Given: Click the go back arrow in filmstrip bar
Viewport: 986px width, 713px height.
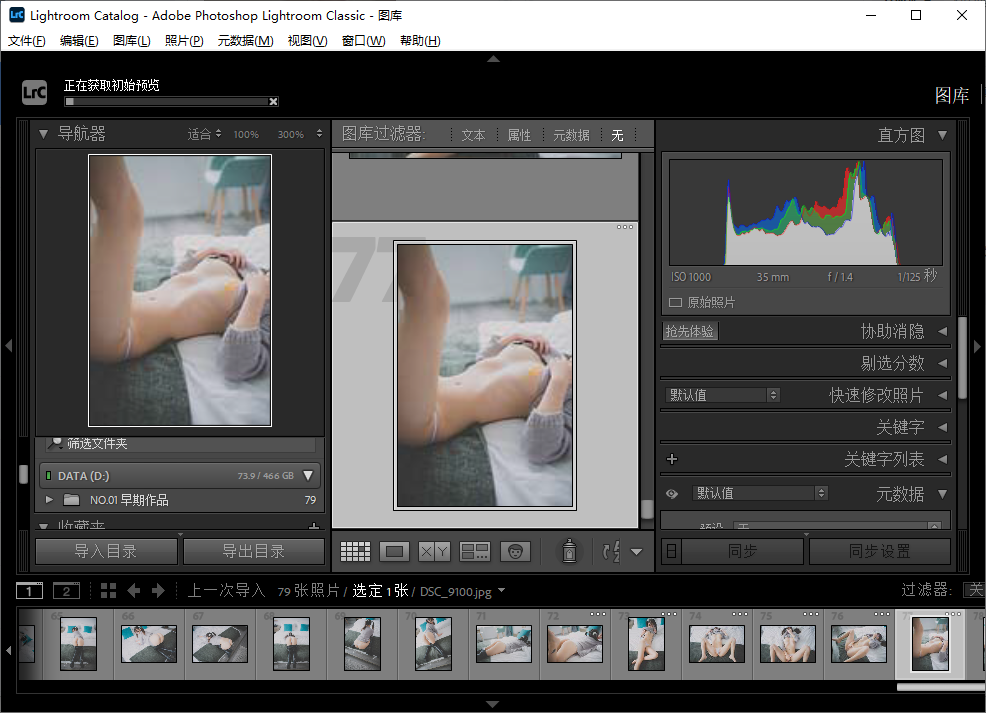Looking at the screenshot, I should [x=134, y=591].
